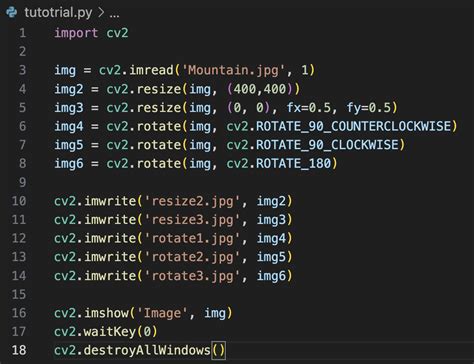The height and width of the screenshot is (364, 474).
Task: Click 'imwrite' on line 10
Action: 110,201
